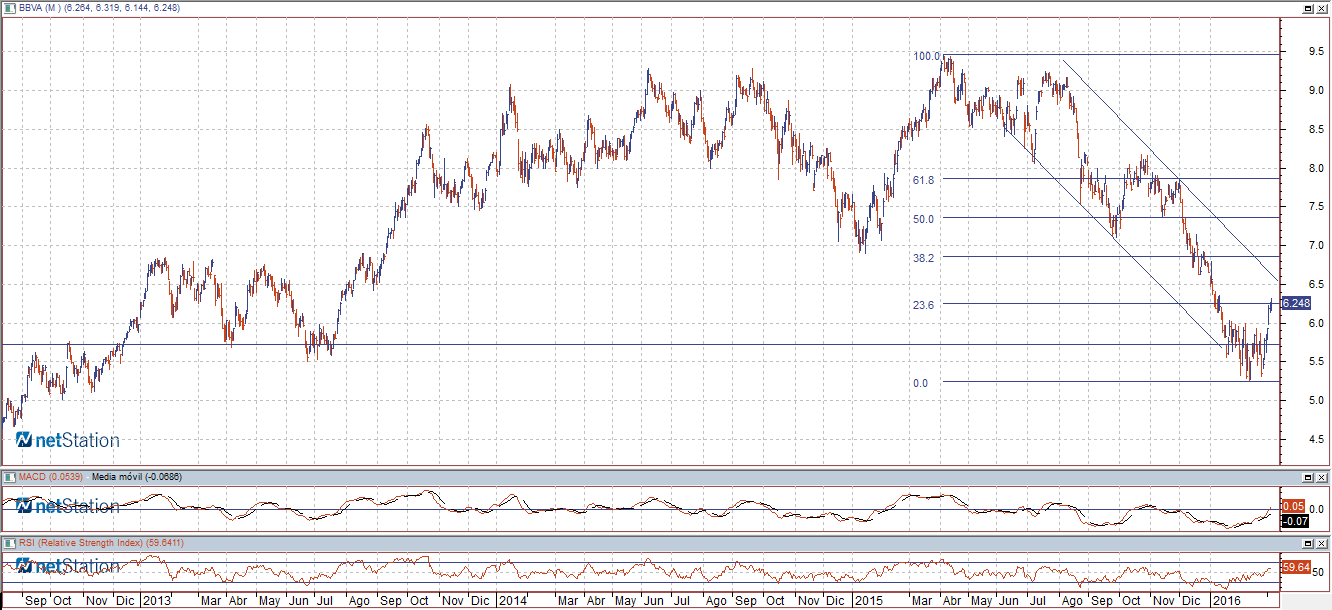This screenshot has width=1332, height=610.
Task: Click the BBVA (M) chart title text
Action: [x=41, y=7]
